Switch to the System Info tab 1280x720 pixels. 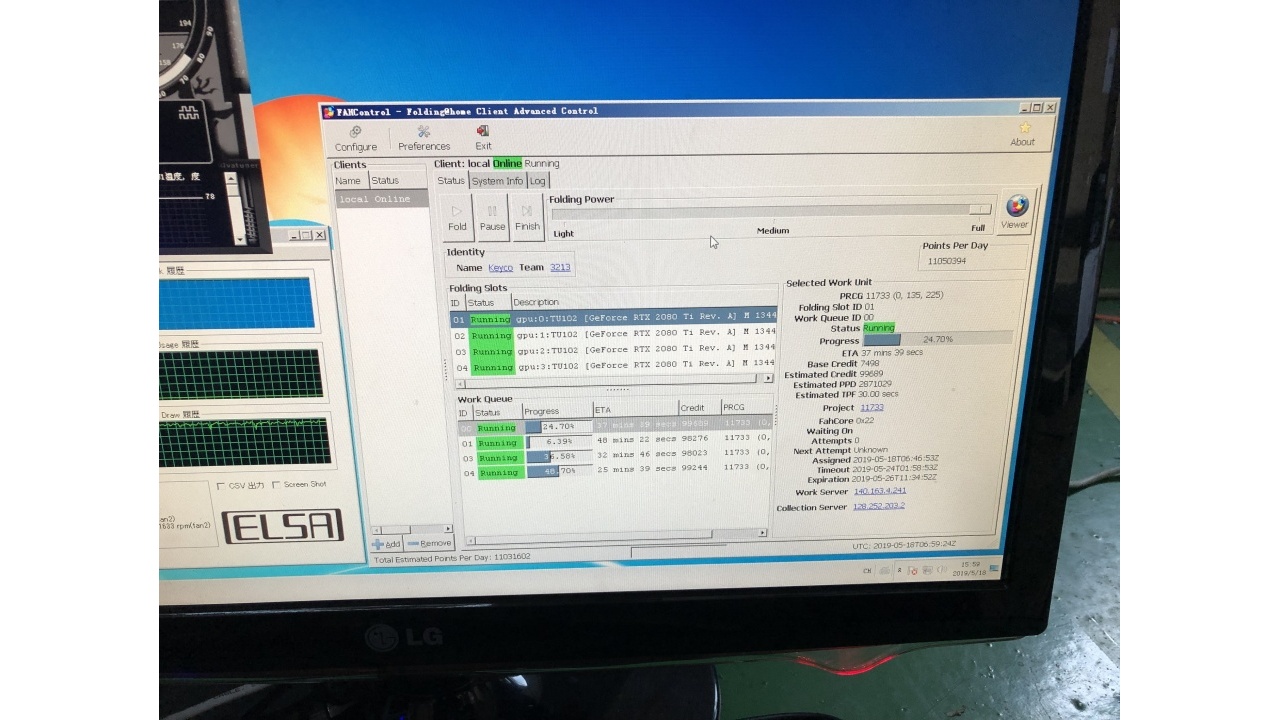(497, 181)
